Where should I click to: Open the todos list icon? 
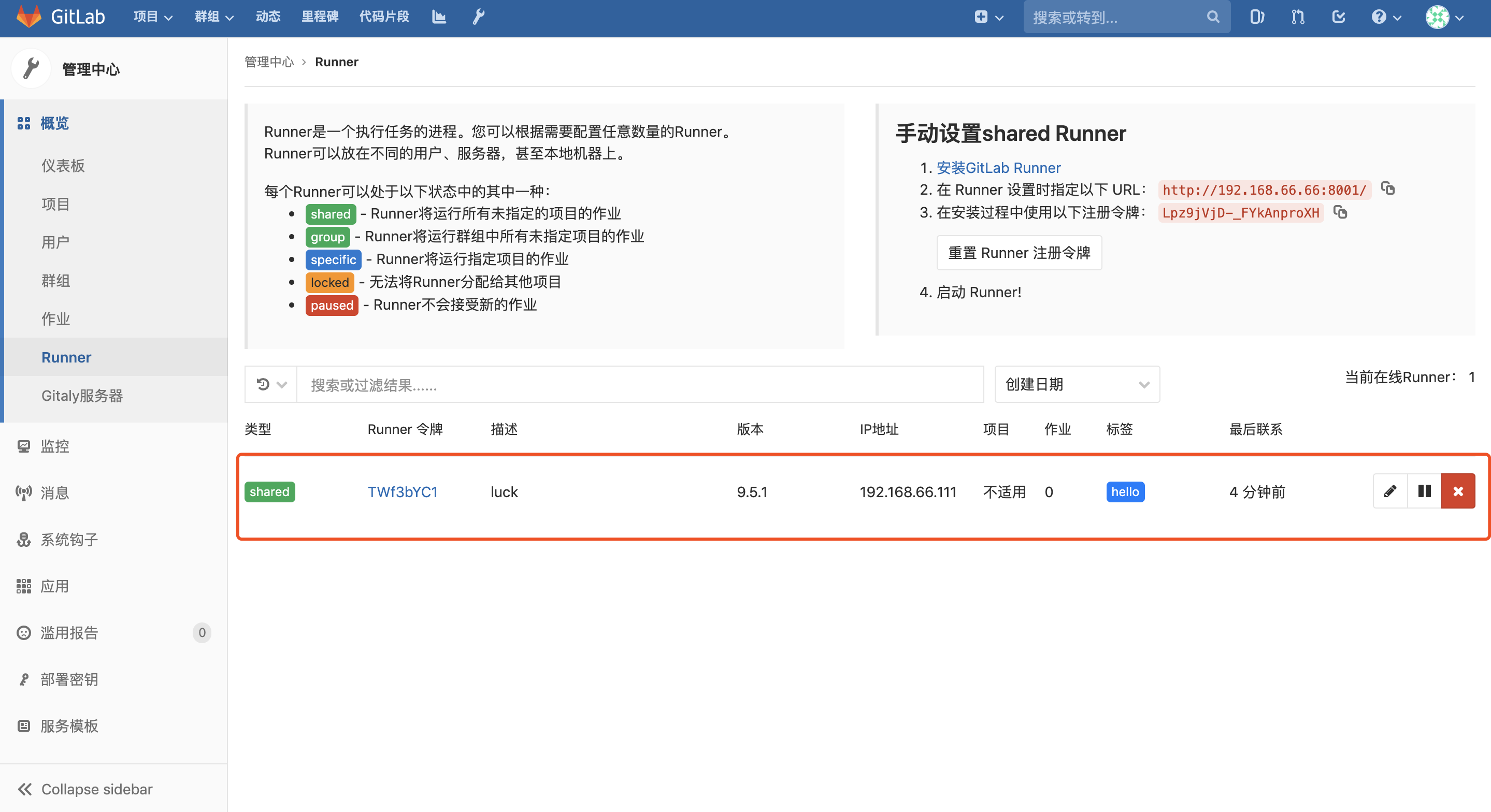tap(1338, 17)
